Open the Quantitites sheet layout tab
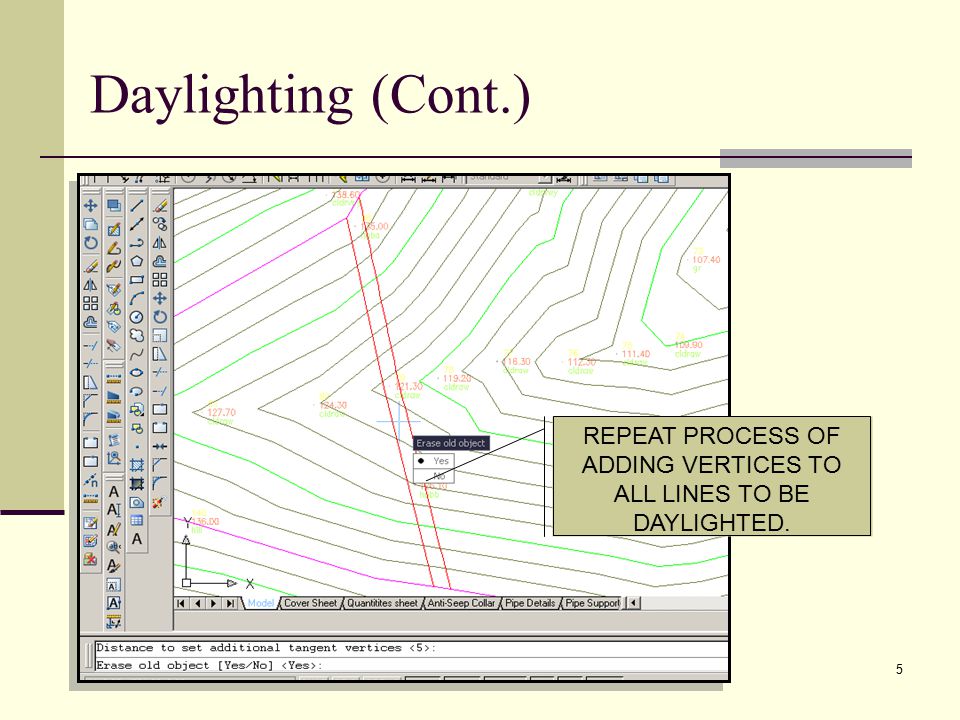 pyautogui.click(x=382, y=603)
